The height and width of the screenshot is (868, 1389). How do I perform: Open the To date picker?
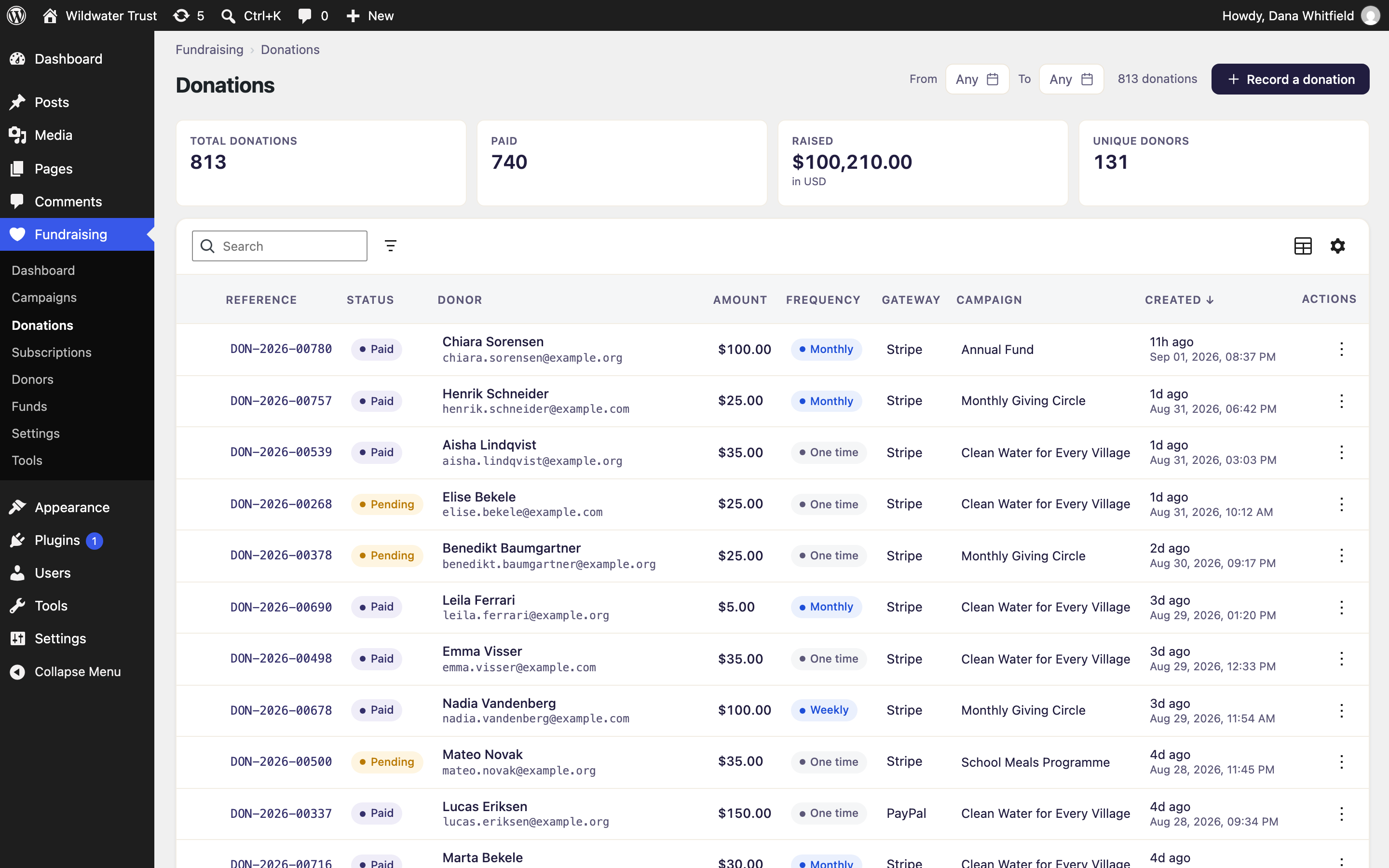pos(1071,79)
